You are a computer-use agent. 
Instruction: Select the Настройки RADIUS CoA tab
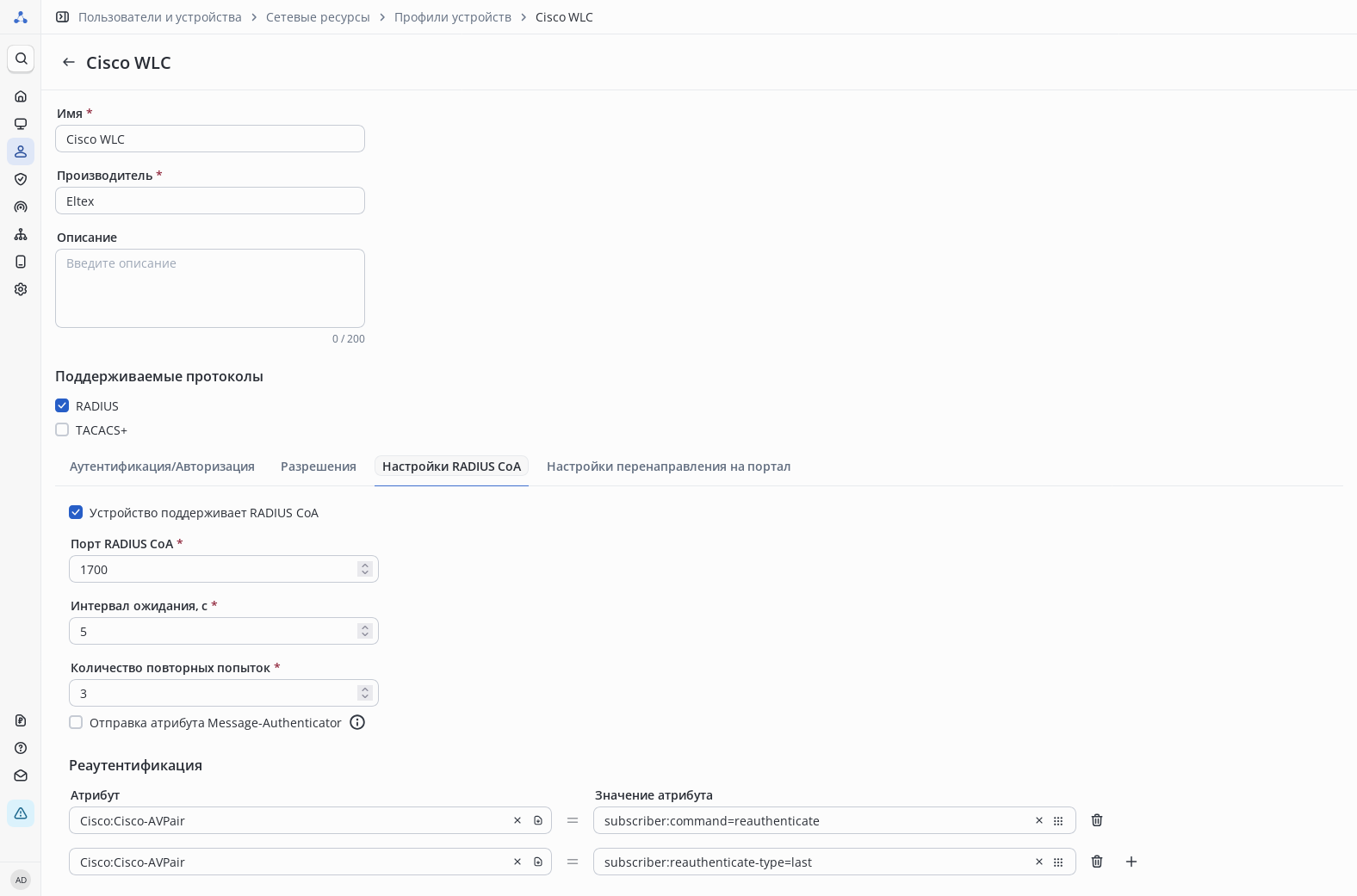(451, 467)
